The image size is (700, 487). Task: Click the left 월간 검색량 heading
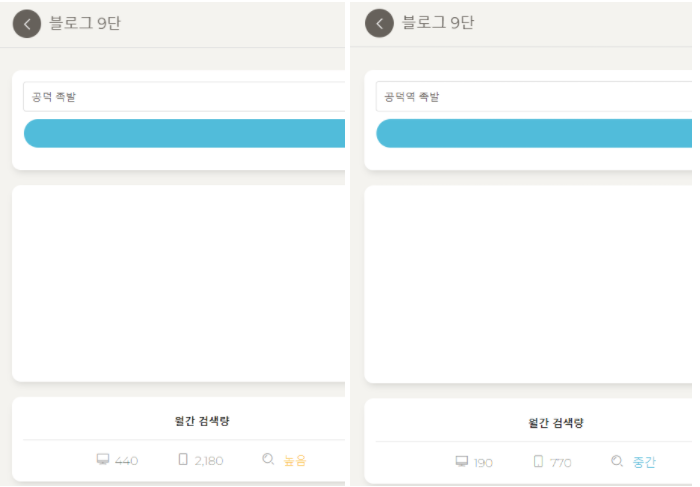coord(202,421)
